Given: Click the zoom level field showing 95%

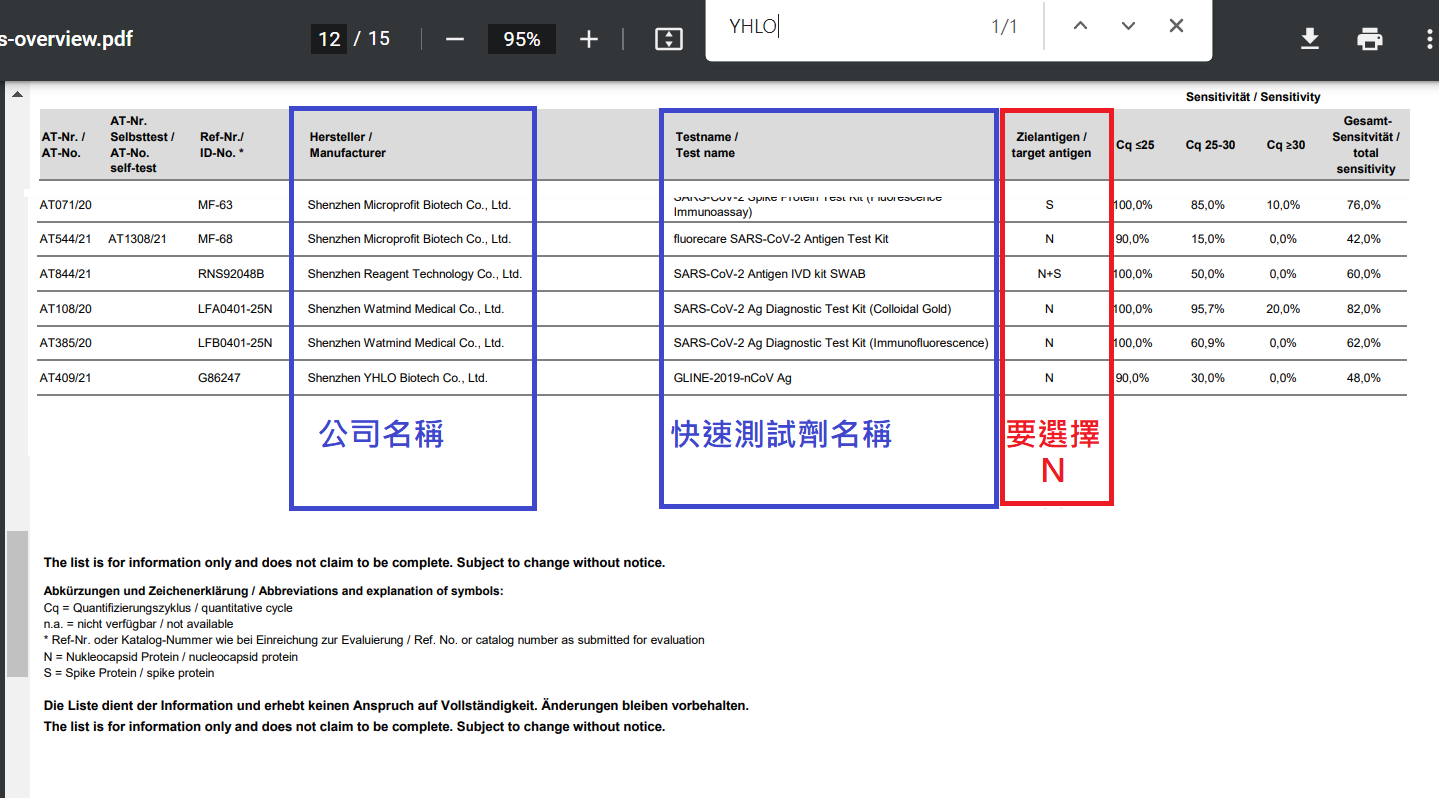Looking at the screenshot, I should 522,39.
